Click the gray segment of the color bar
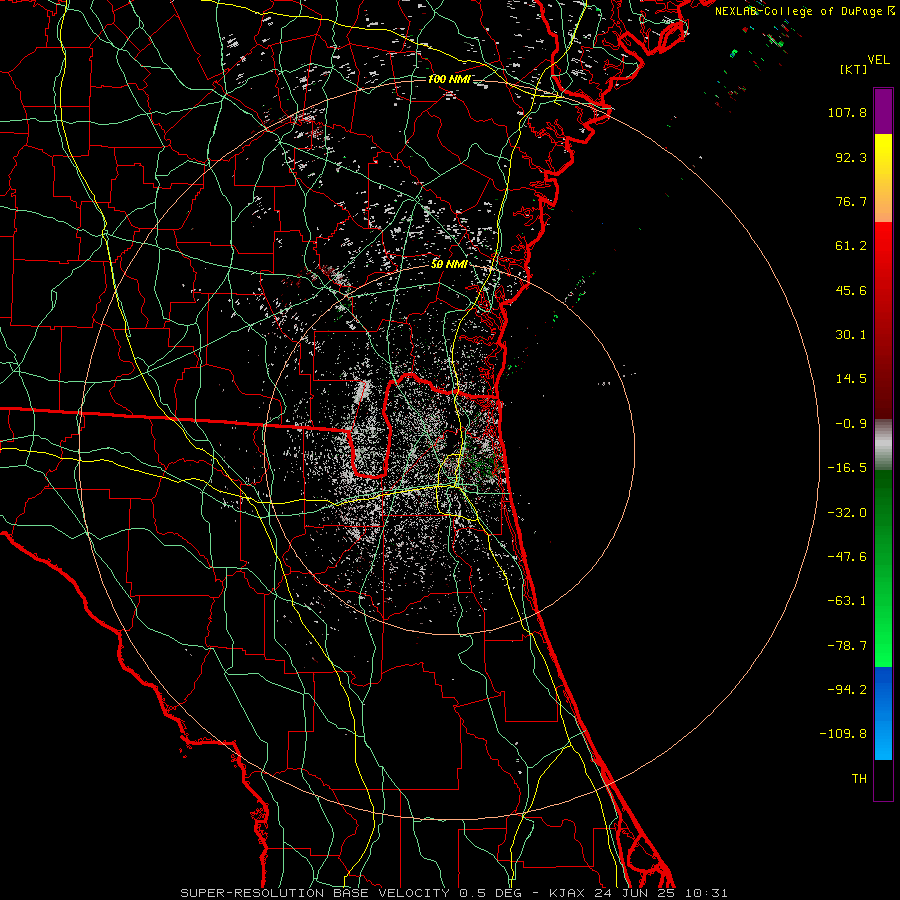The width and height of the screenshot is (900, 900). coord(883,444)
